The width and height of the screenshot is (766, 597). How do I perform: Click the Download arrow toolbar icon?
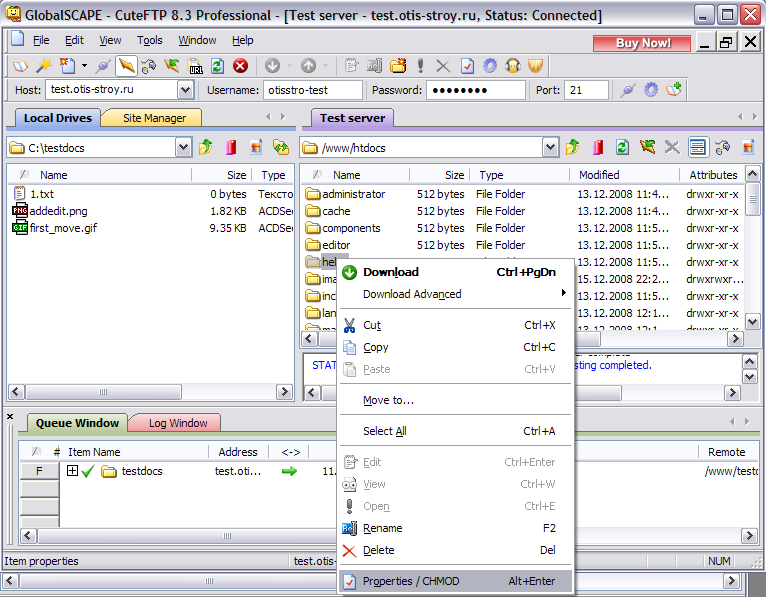click(272, 65)
